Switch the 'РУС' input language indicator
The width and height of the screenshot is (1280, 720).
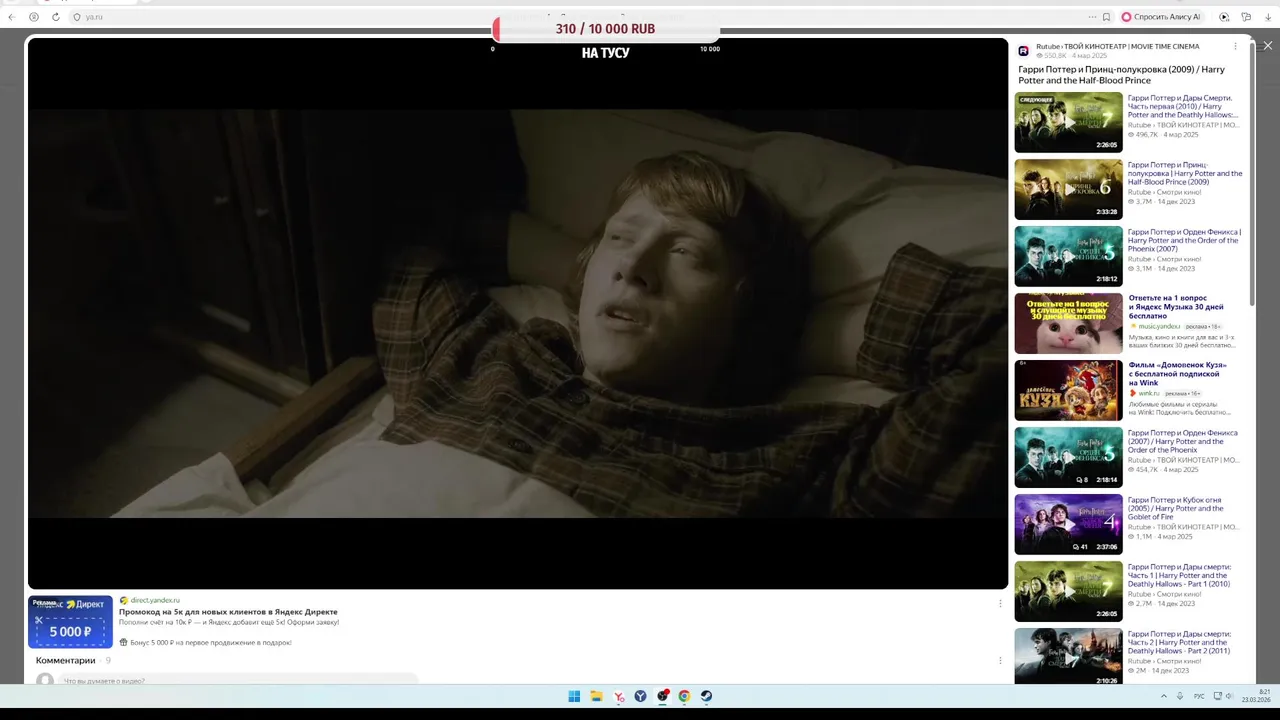click(1199, 696)
